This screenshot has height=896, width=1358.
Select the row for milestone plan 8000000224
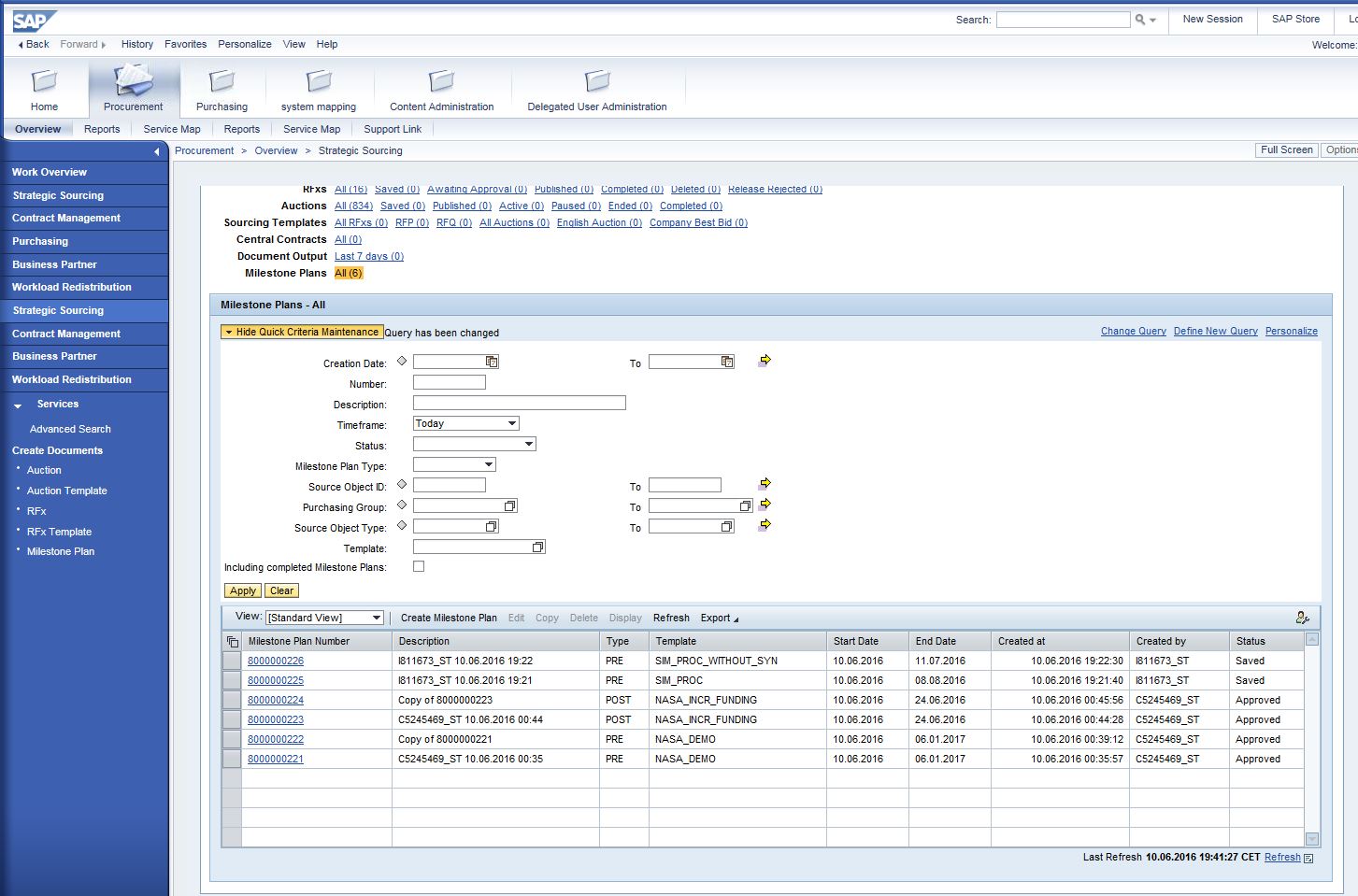click(231, 700)
